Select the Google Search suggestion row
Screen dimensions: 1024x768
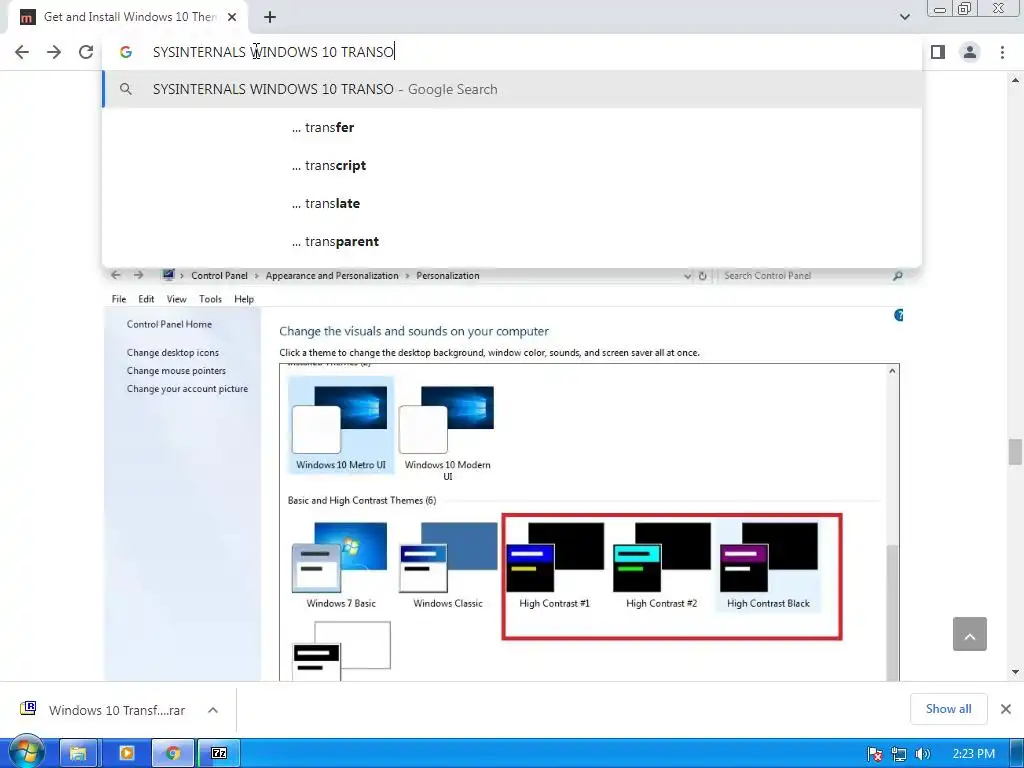coord(512,89)
